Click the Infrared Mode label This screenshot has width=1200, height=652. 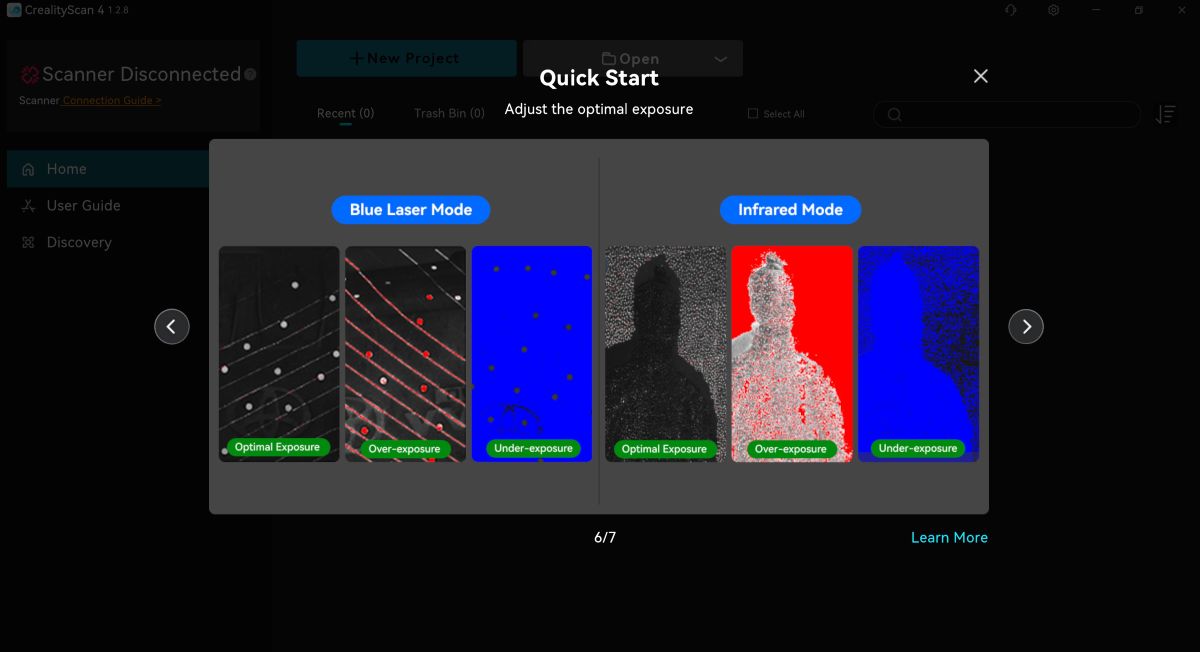click(x=790, y=210)
